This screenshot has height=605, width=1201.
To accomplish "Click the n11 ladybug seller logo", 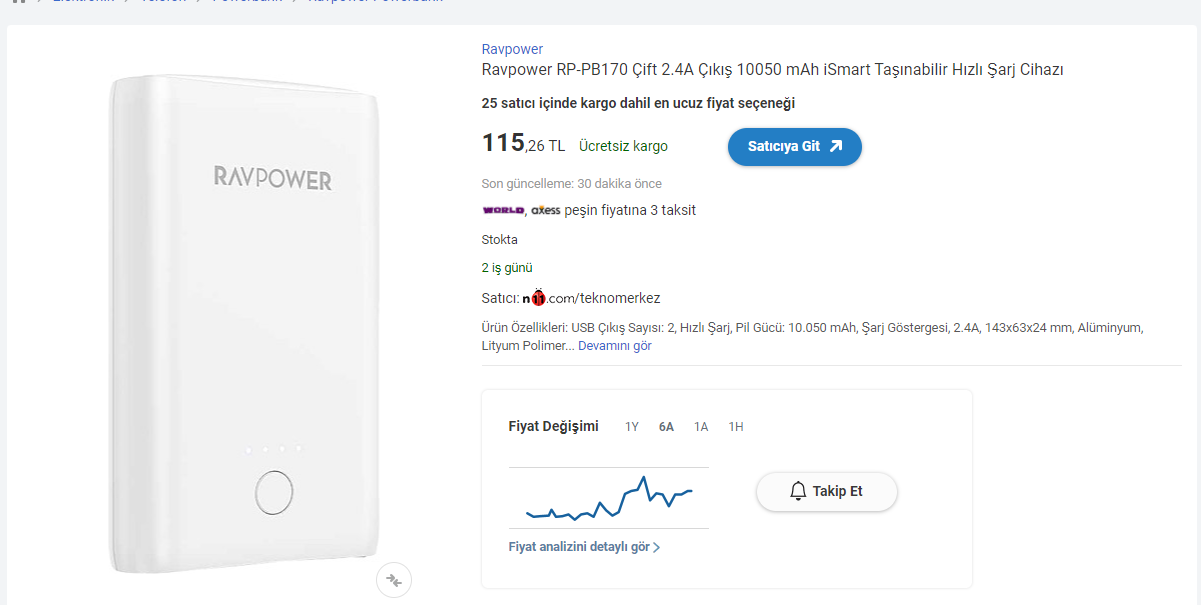I will click(536, 298).
